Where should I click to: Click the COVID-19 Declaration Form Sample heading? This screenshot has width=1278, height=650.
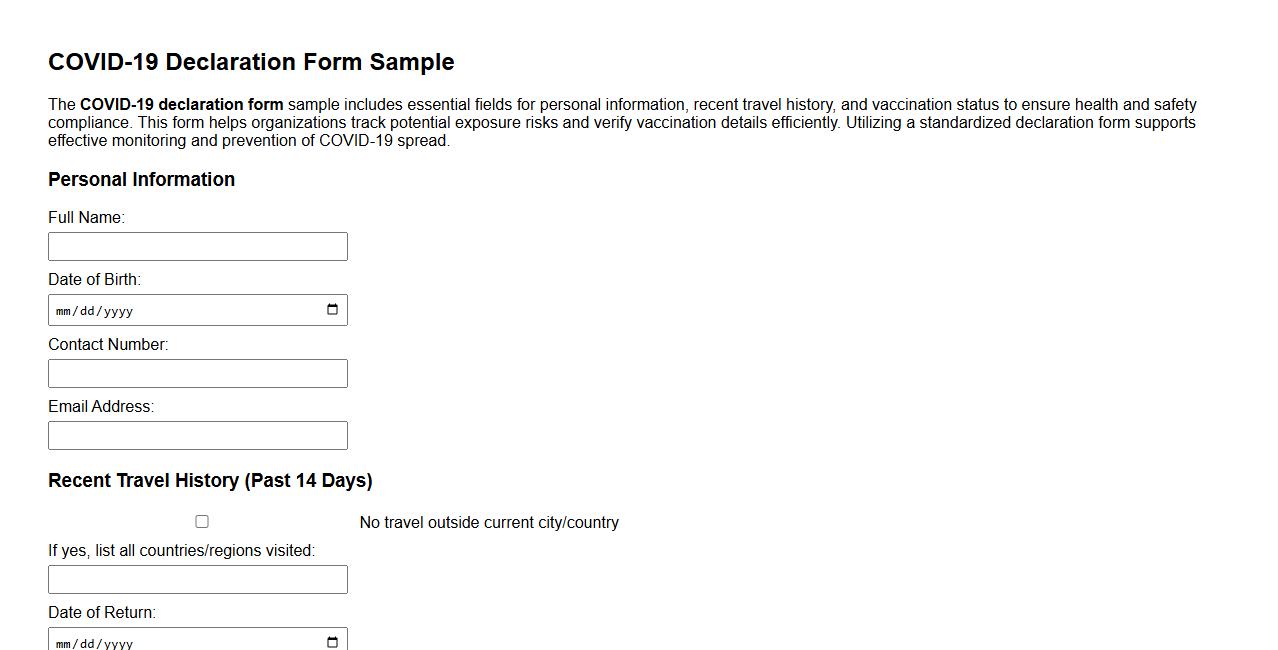[250, 61]
